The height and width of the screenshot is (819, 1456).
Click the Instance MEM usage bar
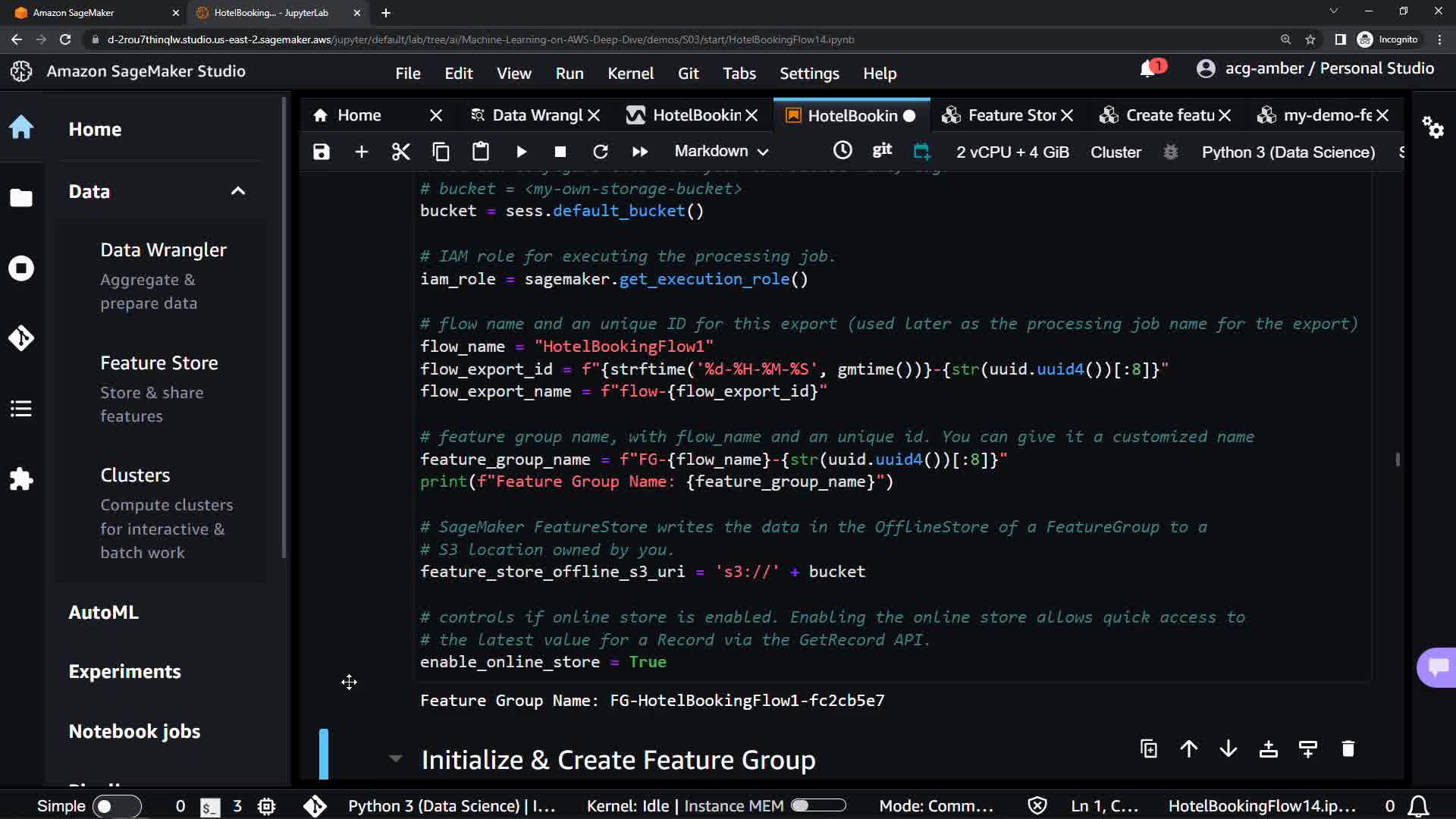pyautogui.click(x=817, y=805)
